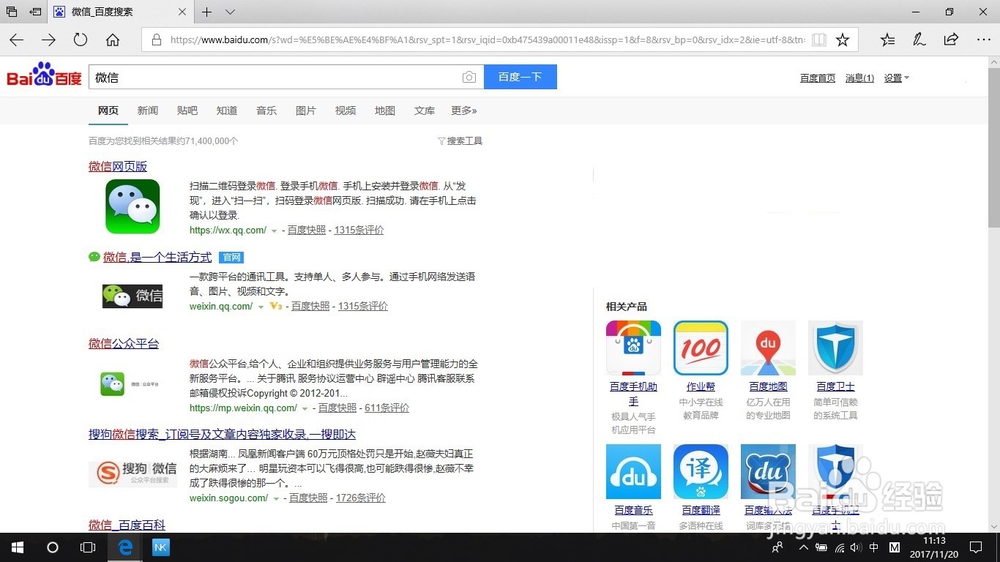Switch to the 音乐 tab

[266, 110]
